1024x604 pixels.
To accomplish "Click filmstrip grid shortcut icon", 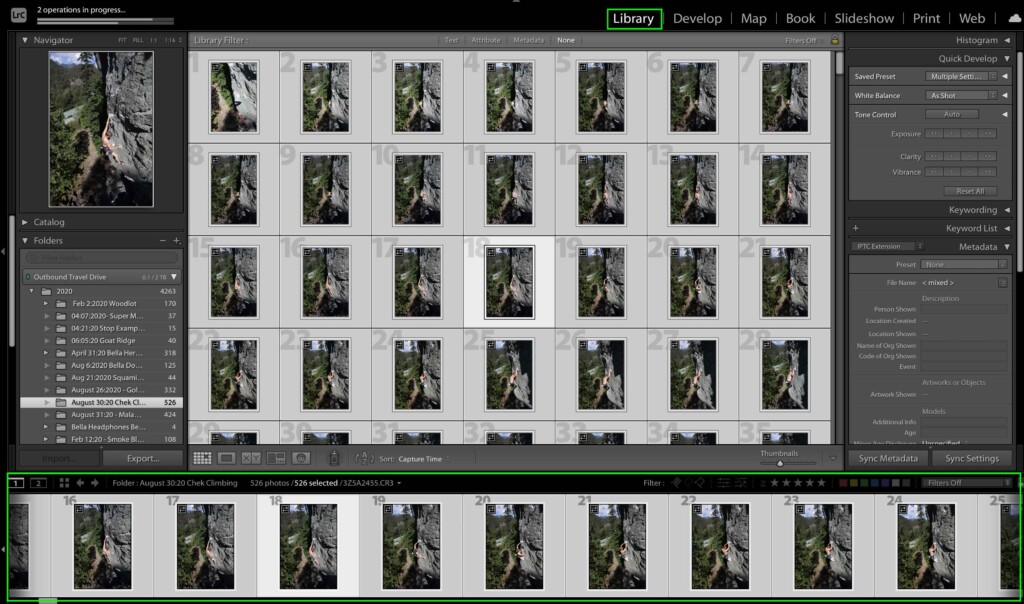I will coord(64,483).
